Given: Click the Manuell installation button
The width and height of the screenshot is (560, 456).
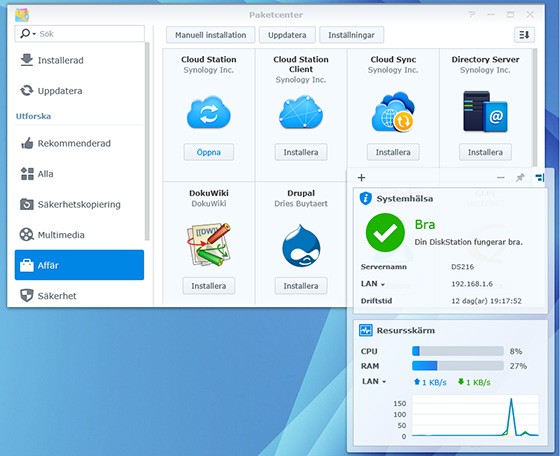Looking at the screenshot, I should tap(210, 35).
